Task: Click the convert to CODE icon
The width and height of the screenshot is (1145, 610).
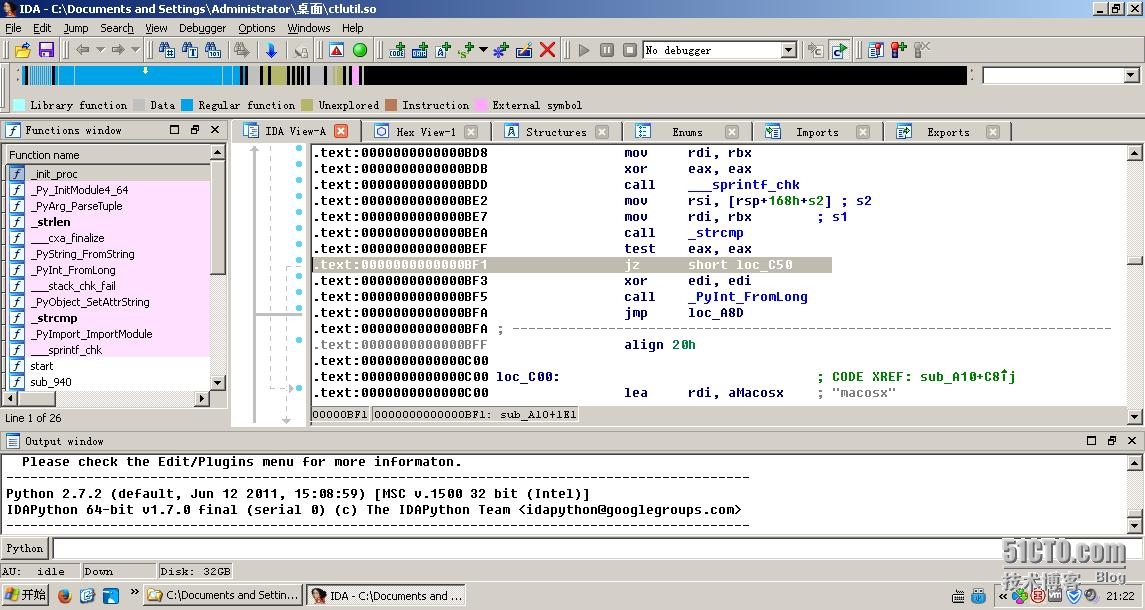Action: (397, 50)
